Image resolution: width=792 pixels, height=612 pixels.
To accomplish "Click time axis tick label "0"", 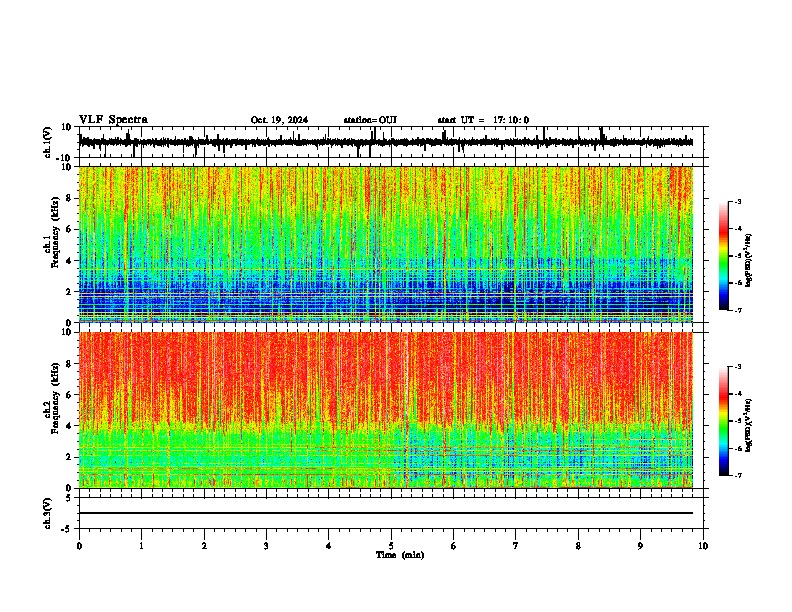I will click(79, 546).
